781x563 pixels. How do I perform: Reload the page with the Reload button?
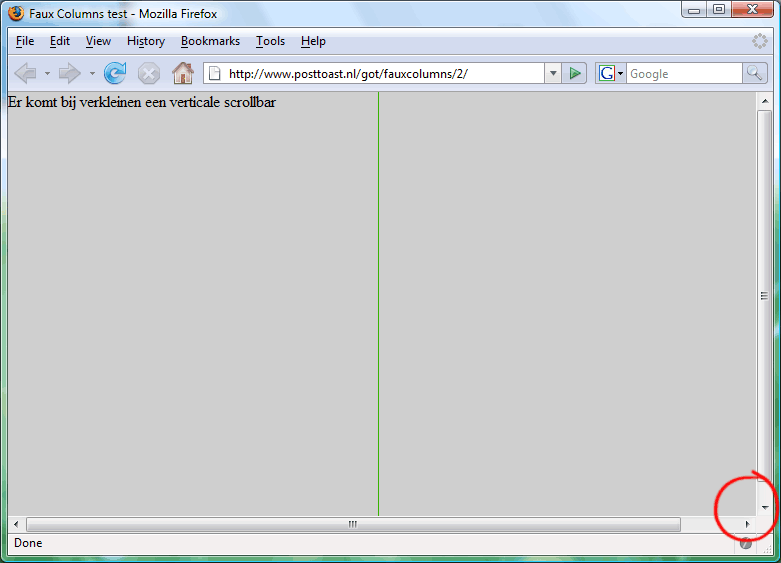[115, 74]
